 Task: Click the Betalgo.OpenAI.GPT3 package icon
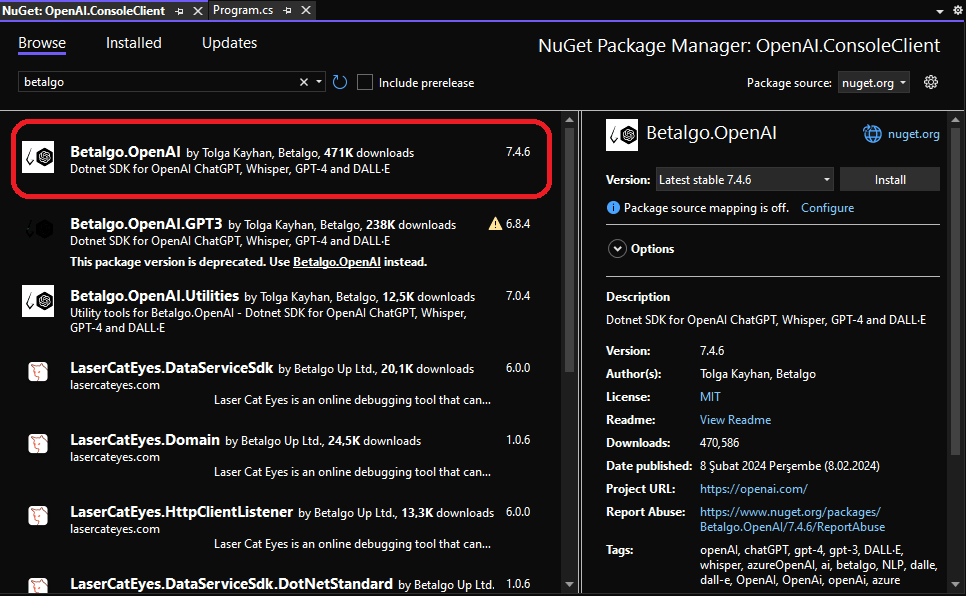(38, 229)
